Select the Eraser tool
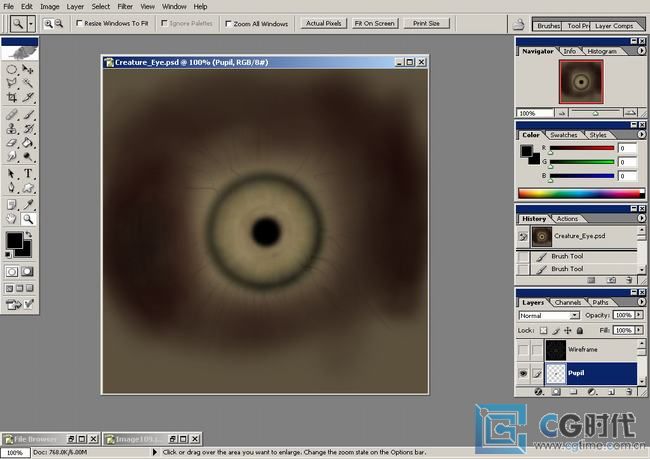This screenshot has width=650, height=459. pyautogui.click(x=12, y=143)
